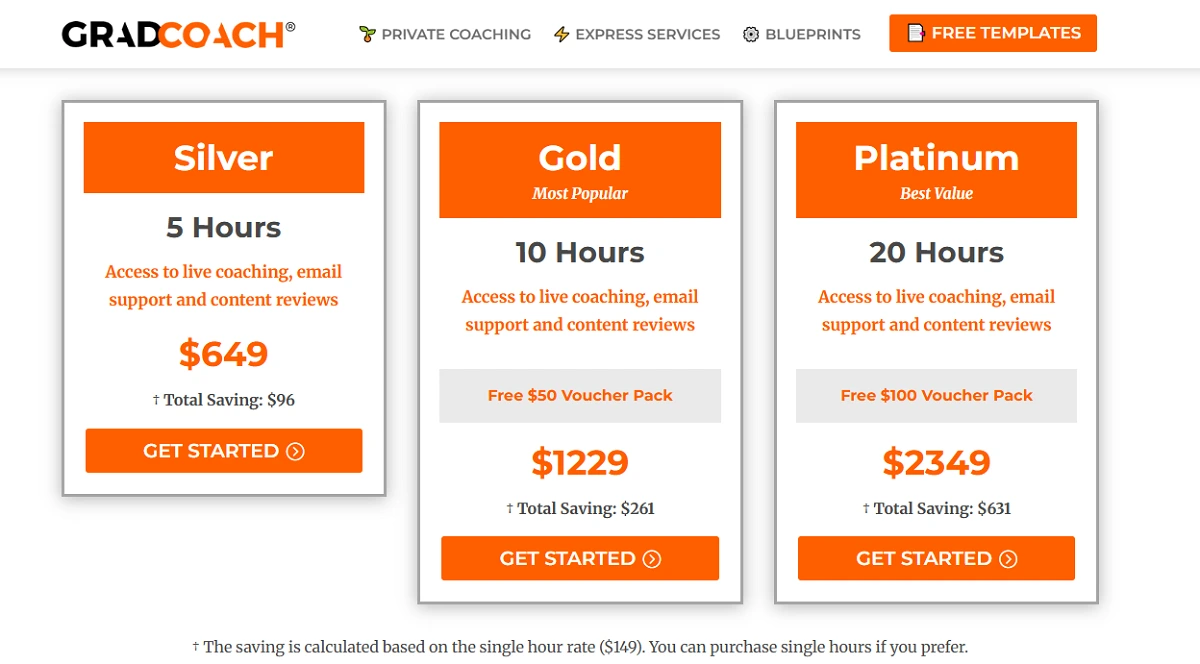Click the Free $50 Voucher Pack banner
The width and height of the screenshot is (1200, 664).
coord(580,396)
